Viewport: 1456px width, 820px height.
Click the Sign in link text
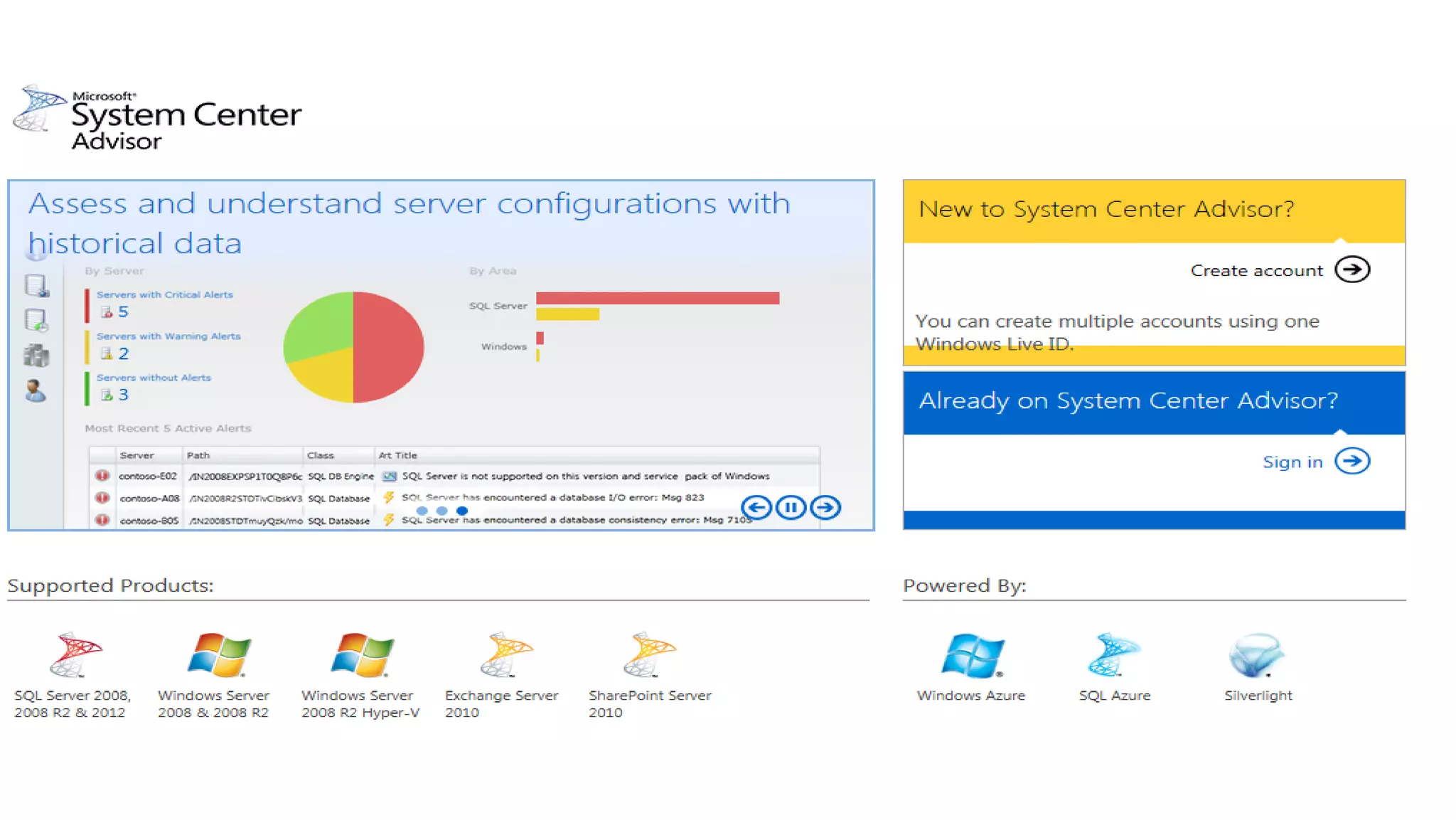coord(1292,462)
